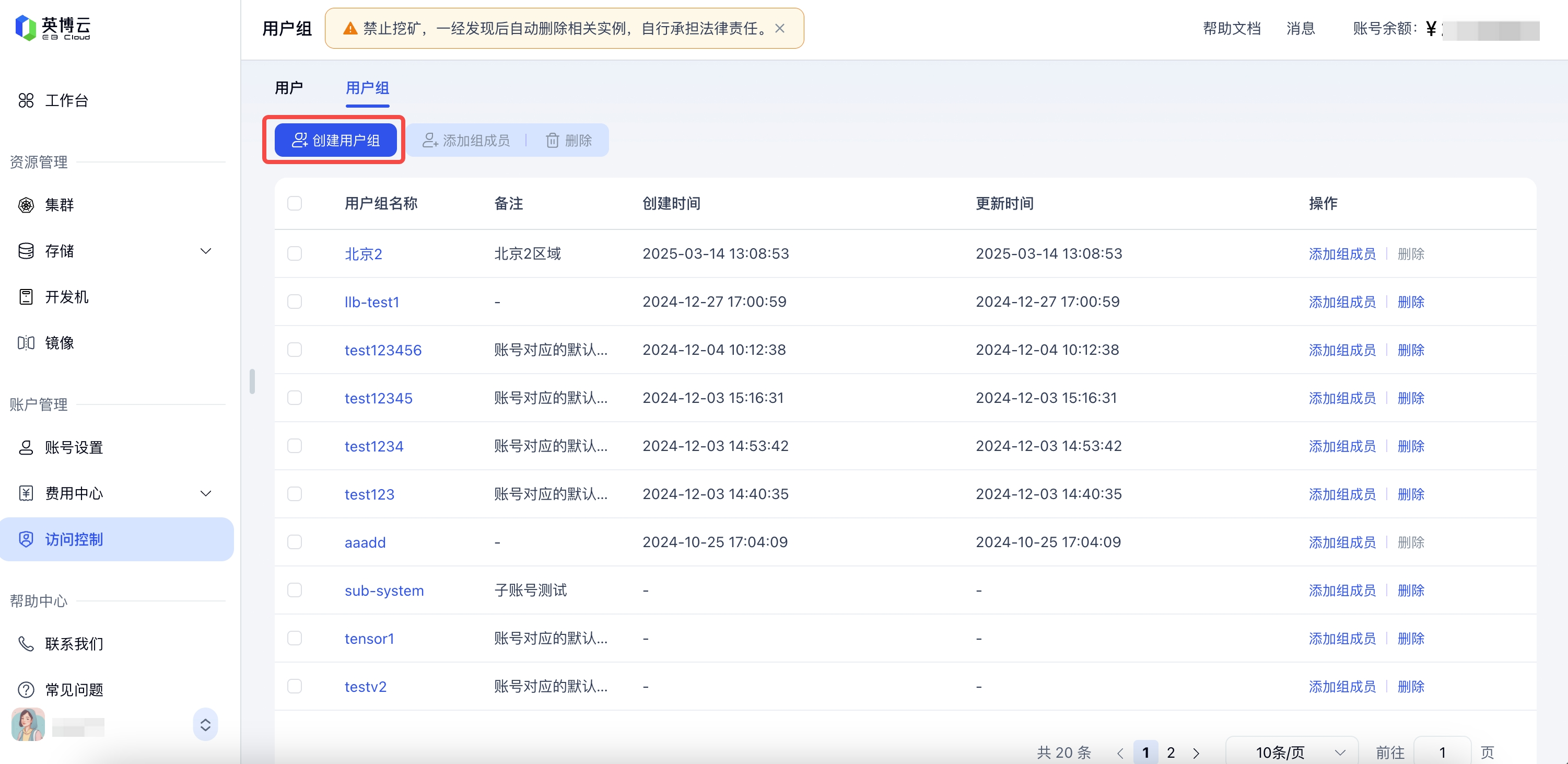Click 添加组成员 for tensor1 row
The image size is (1568, 764).
1342,639
